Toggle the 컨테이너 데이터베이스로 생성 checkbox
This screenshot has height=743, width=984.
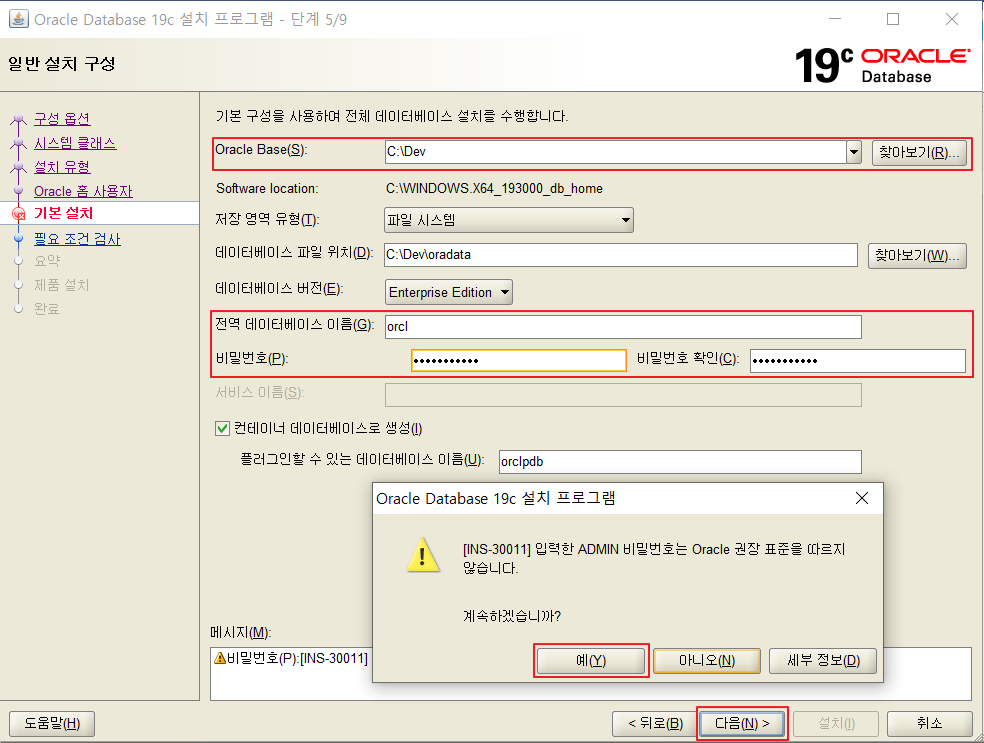pyautogui.click(x=222, y=429)
